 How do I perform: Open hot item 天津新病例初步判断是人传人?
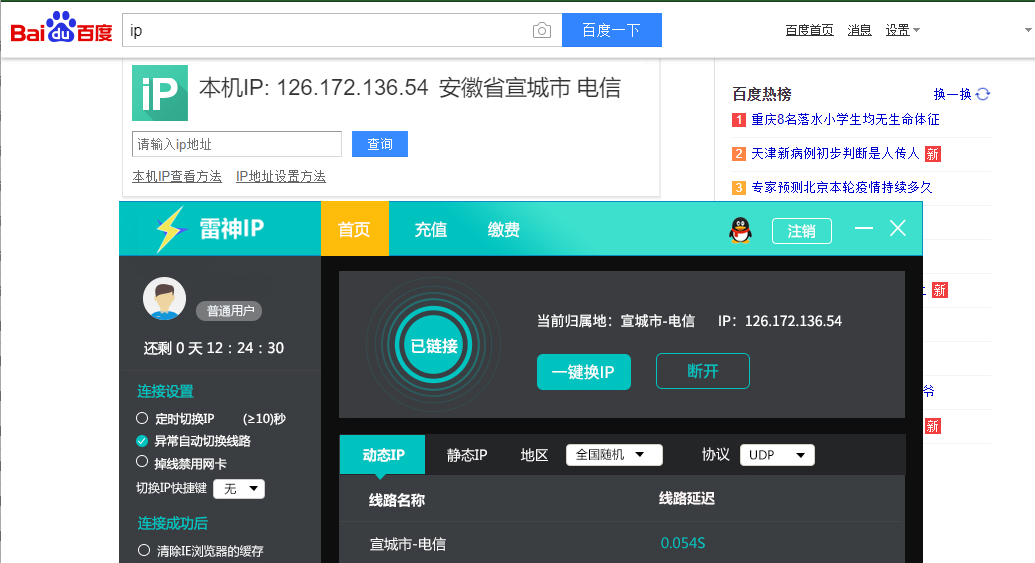pos(835,153)
